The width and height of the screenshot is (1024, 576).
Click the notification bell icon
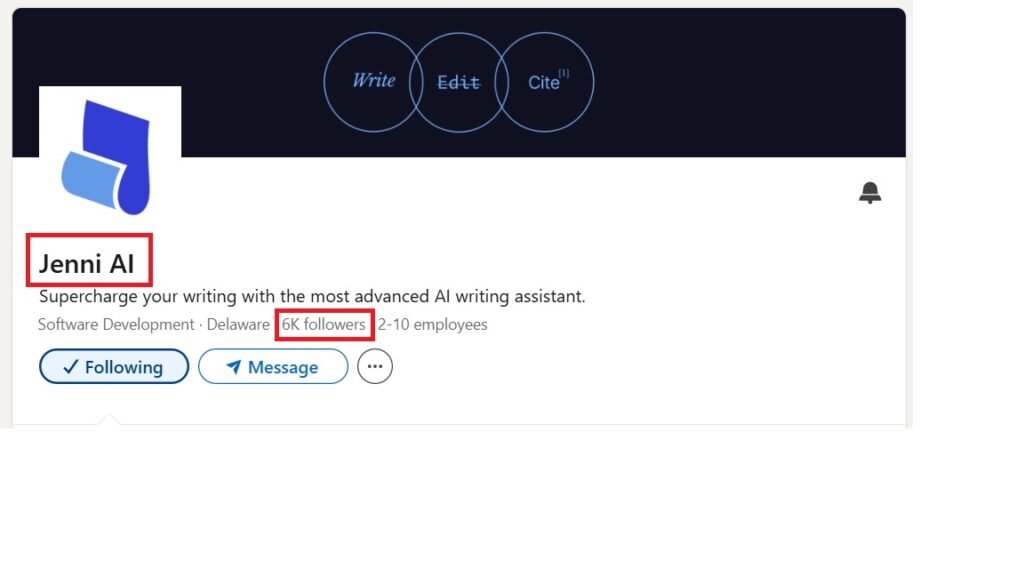coord(869,193)
